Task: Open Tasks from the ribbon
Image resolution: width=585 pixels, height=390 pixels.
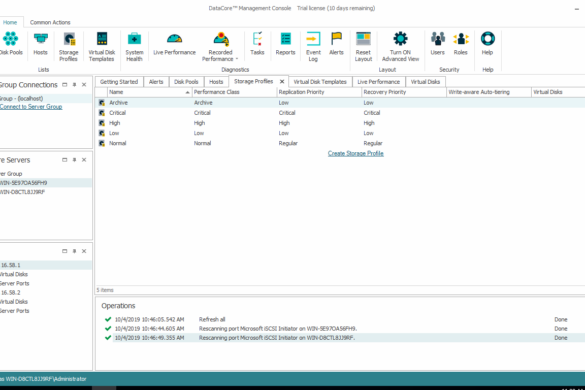Action: pos(257,43)
